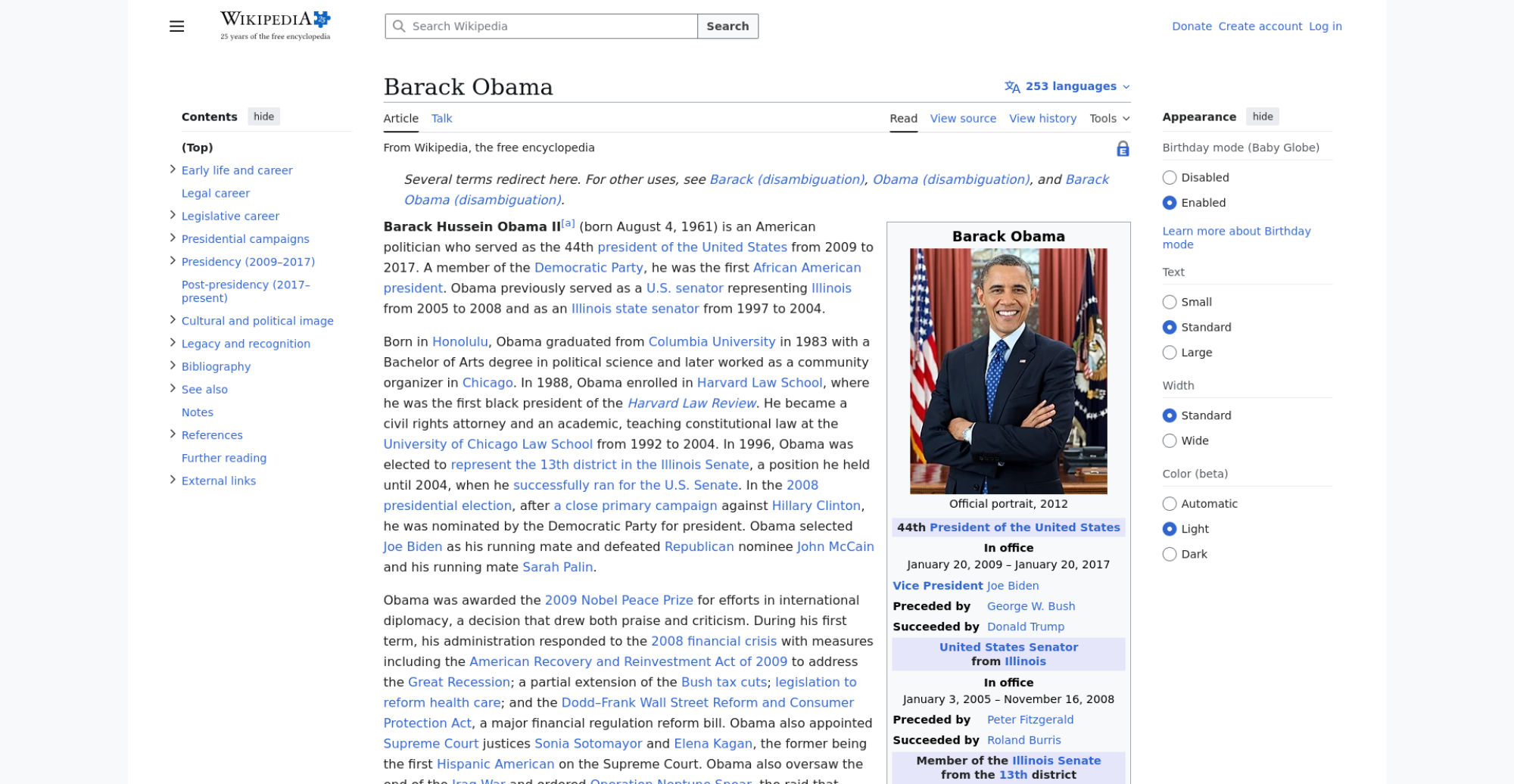
Task: Open the Tools dropdown menu
Action: (x=1109, y=119)
